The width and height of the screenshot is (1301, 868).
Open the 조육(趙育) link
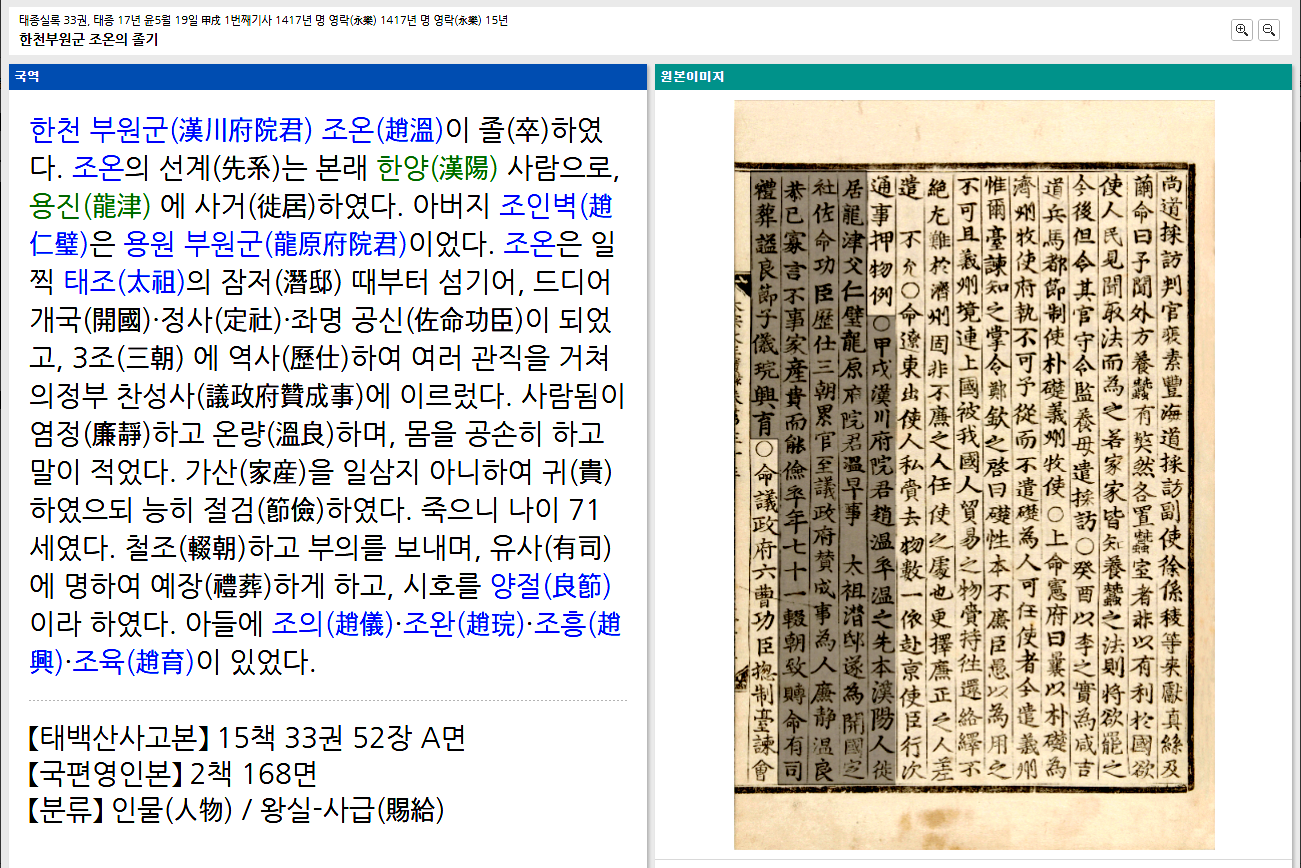tap(133, 661)
